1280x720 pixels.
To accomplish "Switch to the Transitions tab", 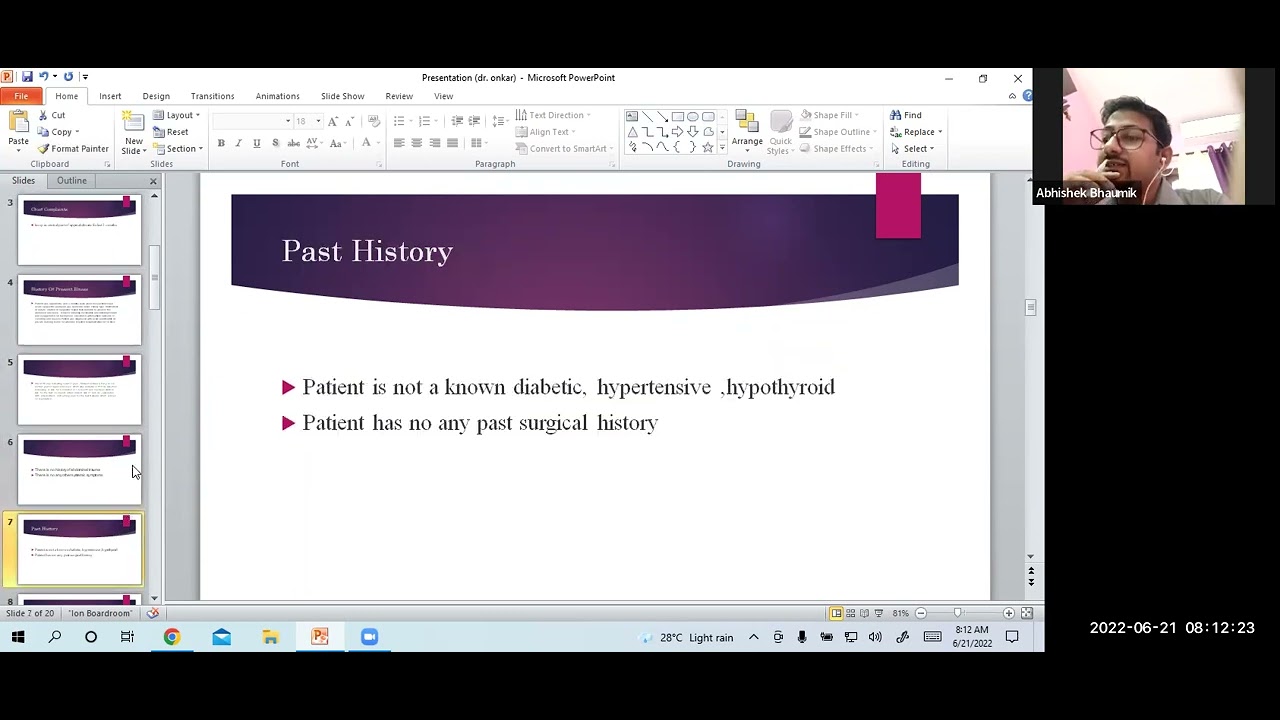I will click(212, 96).
